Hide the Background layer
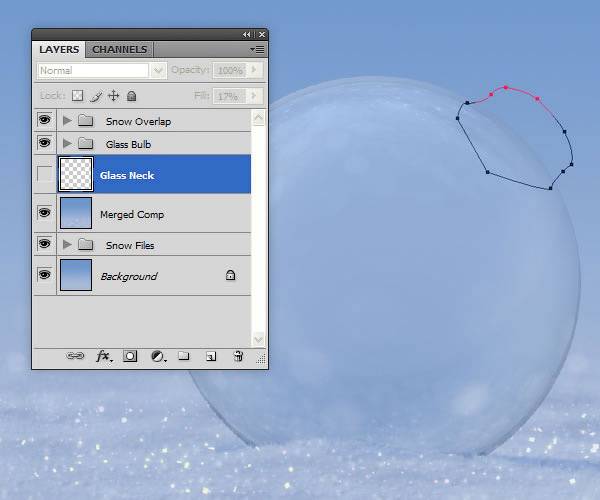Image resolution: width=600 pixels, height=500 pixels. click(44, 274)
